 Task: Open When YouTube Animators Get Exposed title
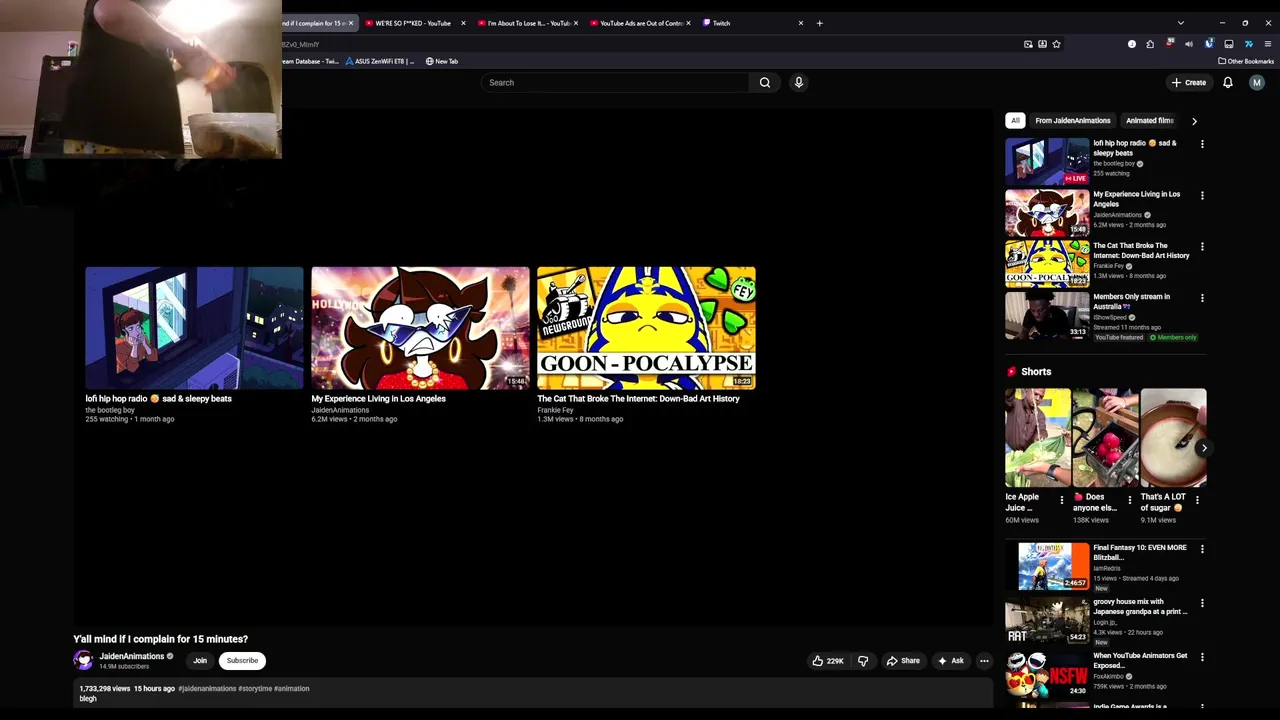point(1140,660)
